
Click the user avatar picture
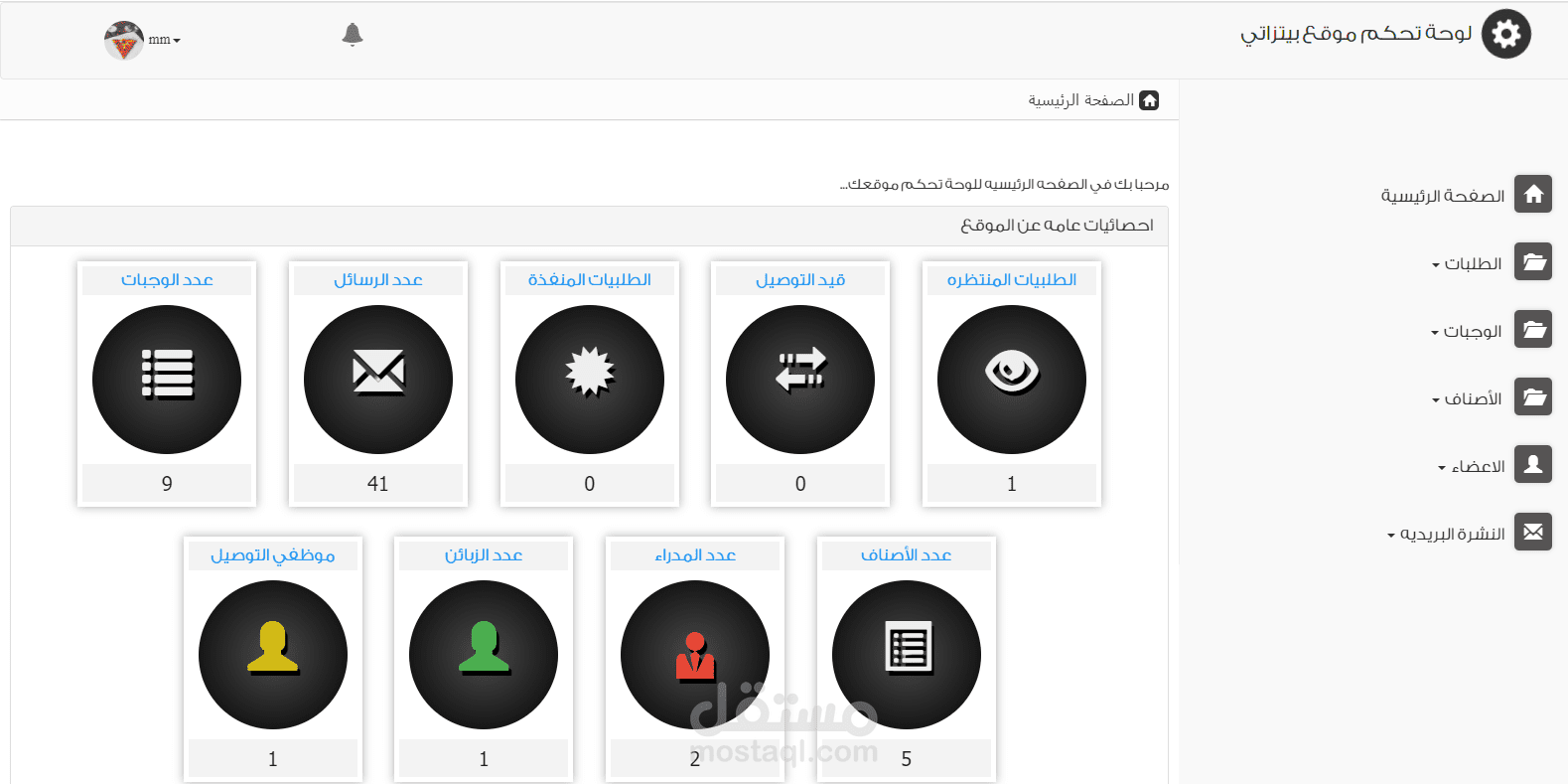pos(123,40)
